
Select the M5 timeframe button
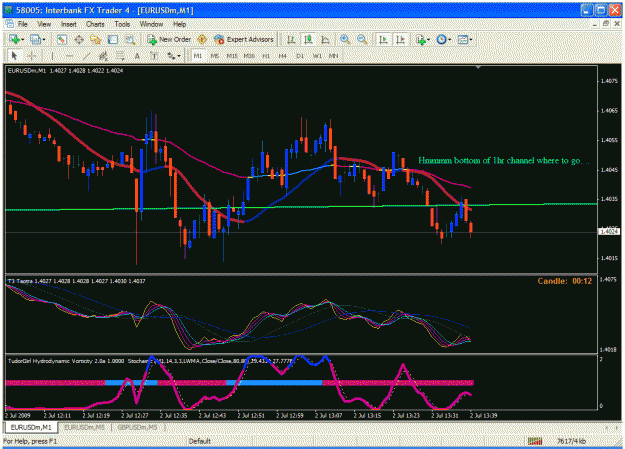(x=214, y=56)
